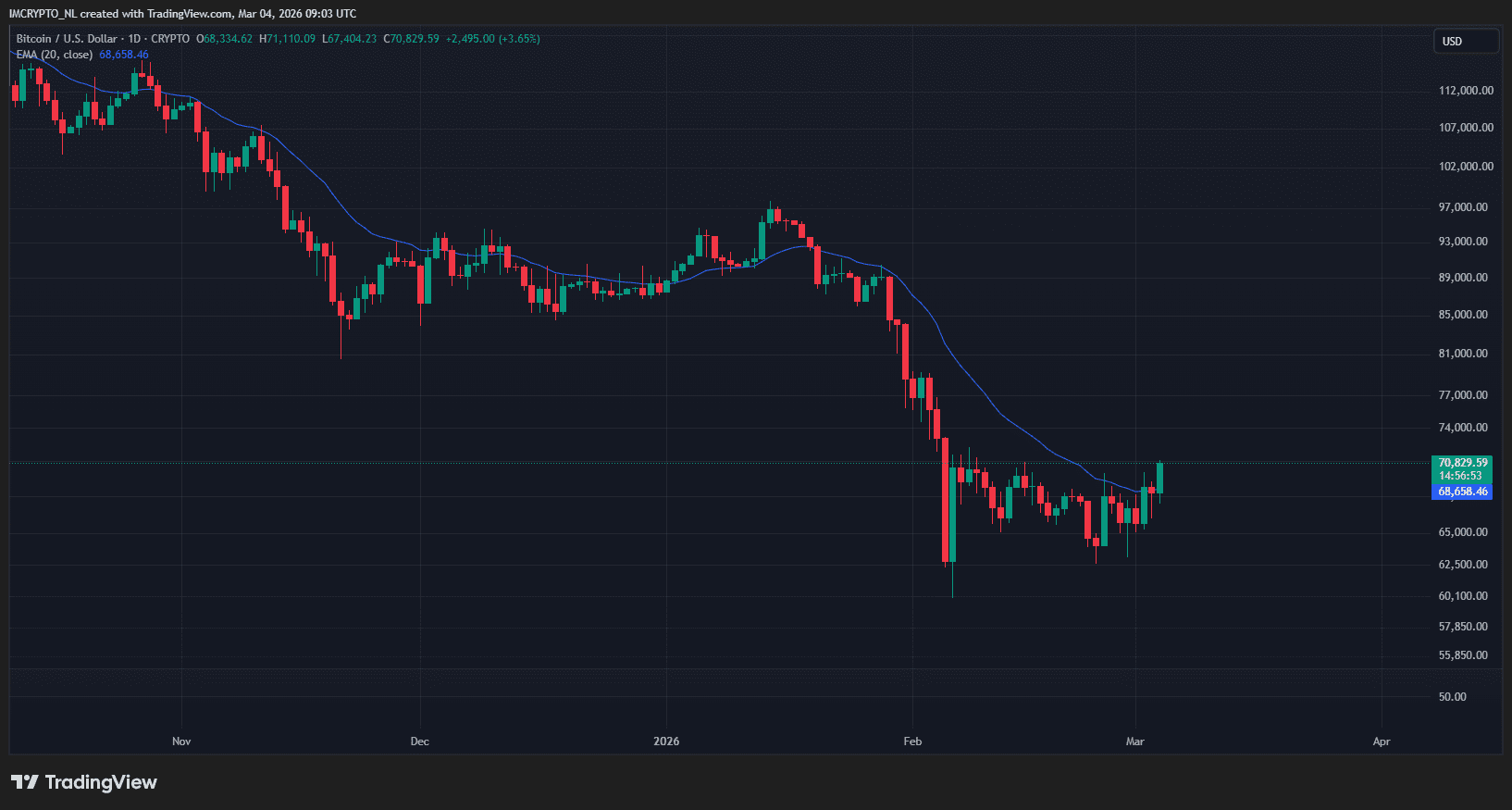Click the TradingView wordmark text
Viewport: 1512px width, 810px height.
click(x=101, y=782)
